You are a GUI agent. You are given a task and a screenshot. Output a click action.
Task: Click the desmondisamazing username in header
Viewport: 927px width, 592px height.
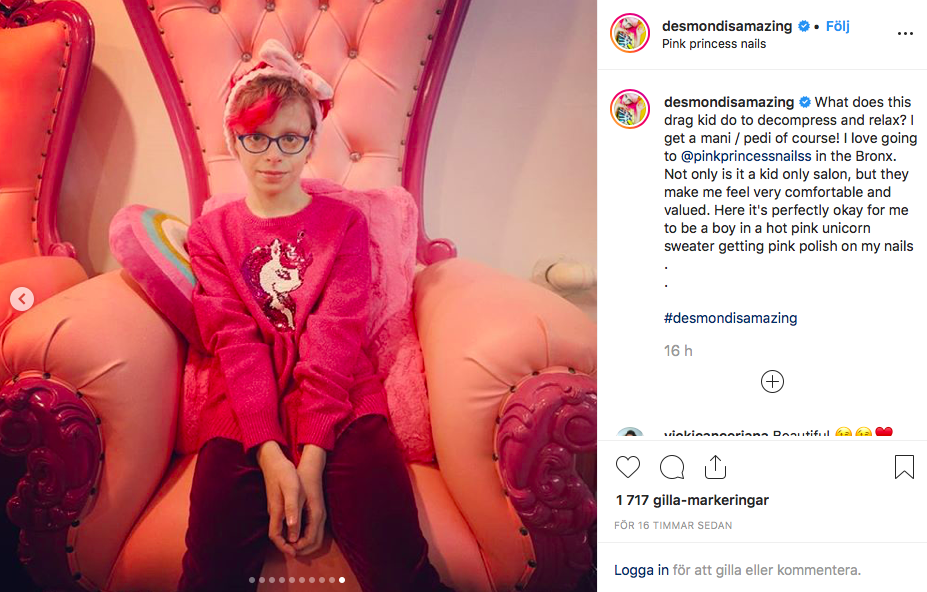727,26
